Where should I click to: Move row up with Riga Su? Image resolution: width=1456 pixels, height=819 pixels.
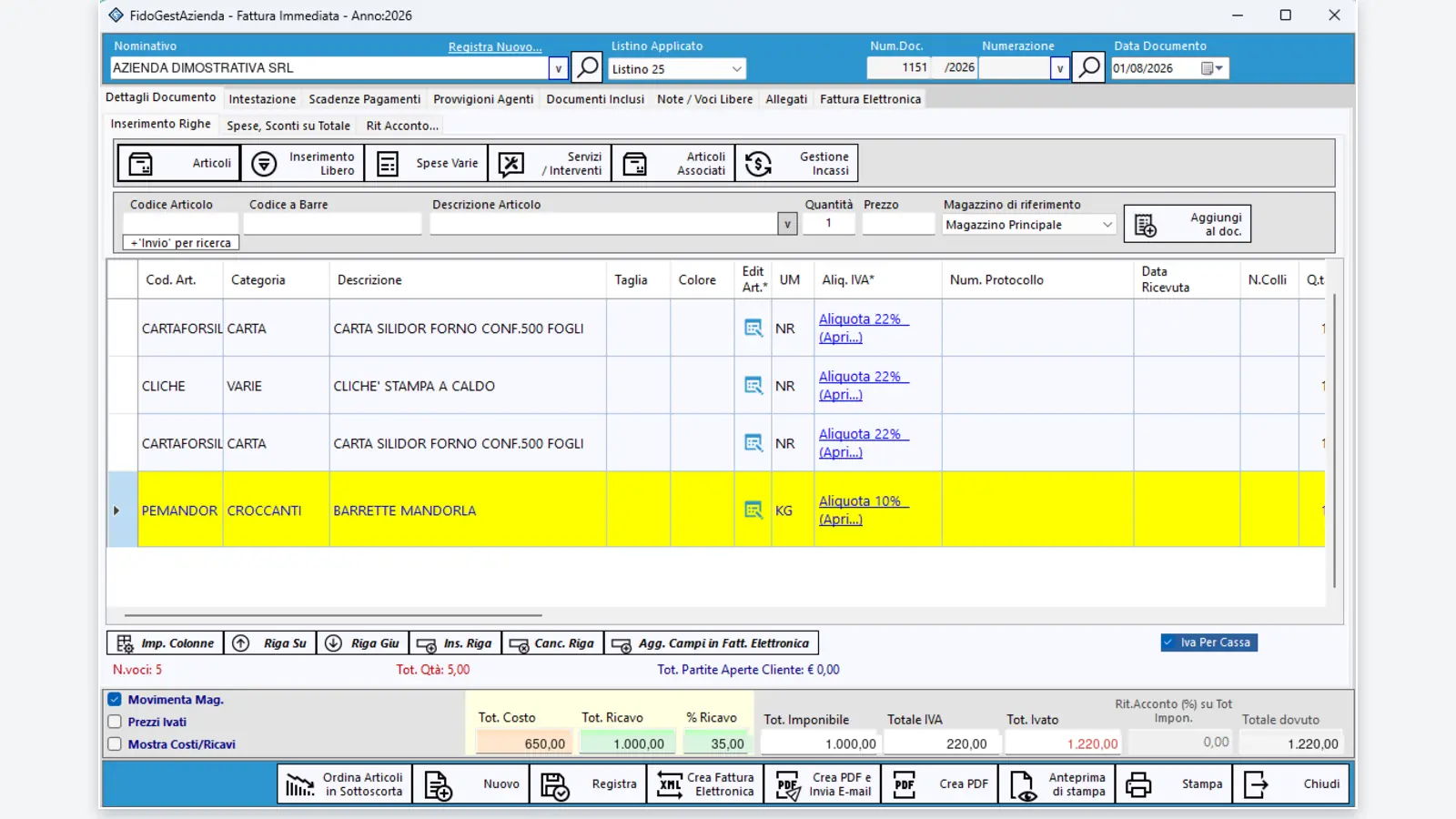(x=270, y=643)
